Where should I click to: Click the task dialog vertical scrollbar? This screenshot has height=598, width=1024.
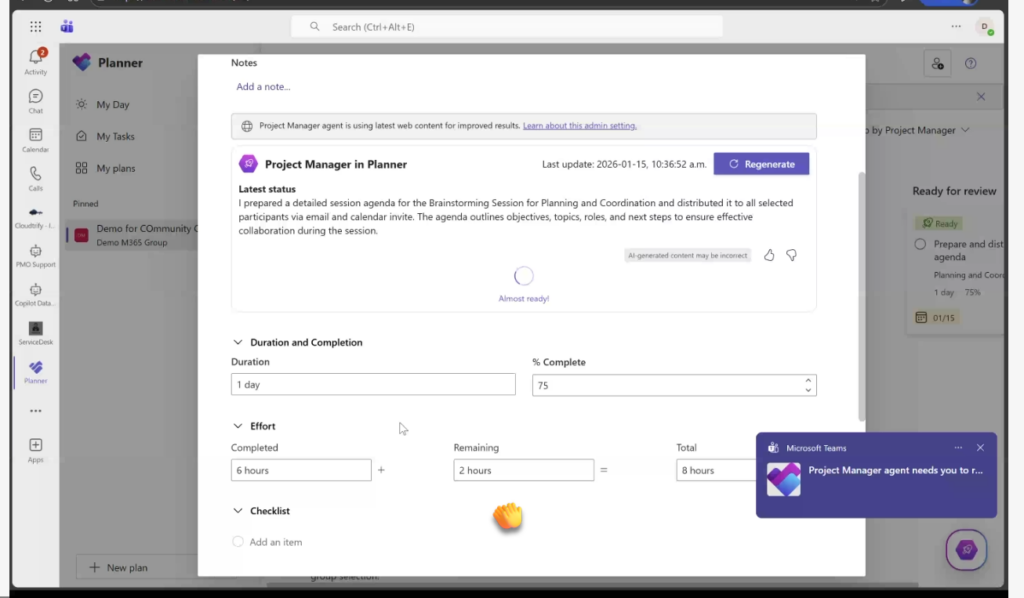click(861, 296)
